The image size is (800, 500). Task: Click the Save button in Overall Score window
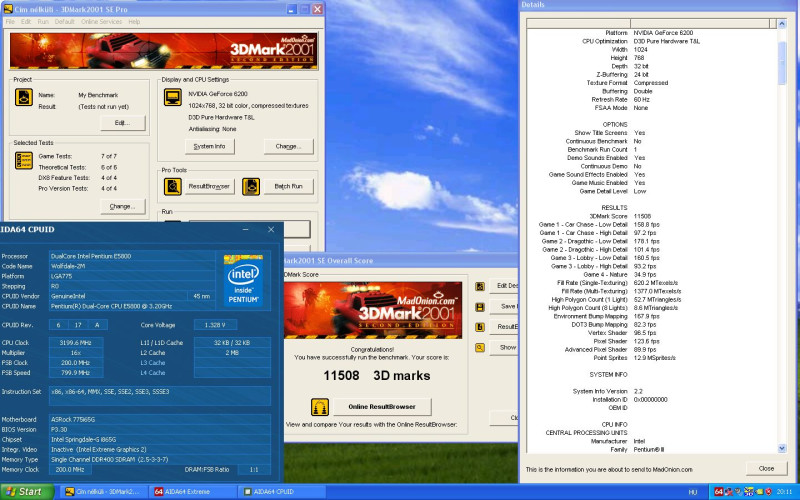504,306
